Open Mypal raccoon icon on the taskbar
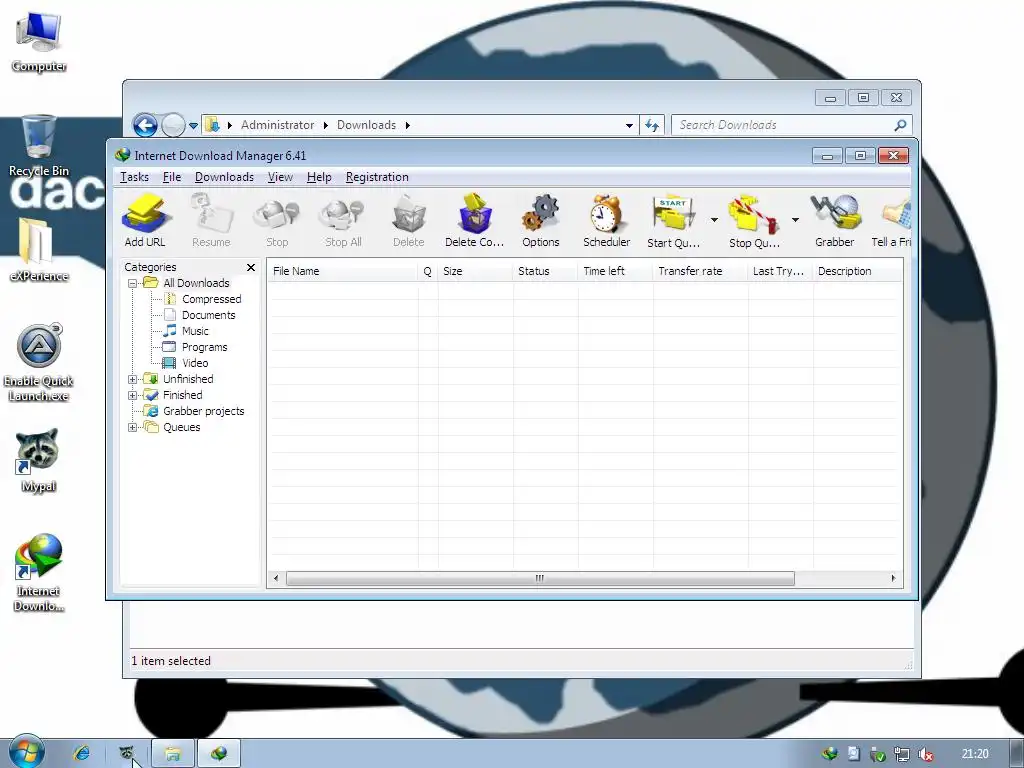The height and width of the screenshot is (768, 1024). 127,754
